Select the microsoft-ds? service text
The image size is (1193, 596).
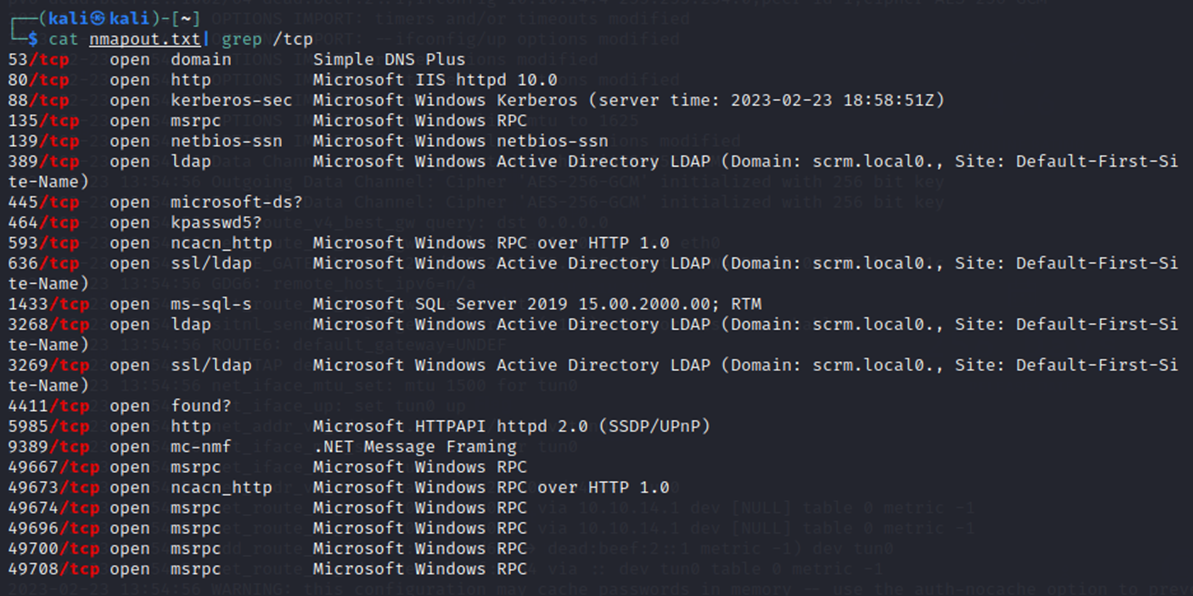tap(237, 202)
